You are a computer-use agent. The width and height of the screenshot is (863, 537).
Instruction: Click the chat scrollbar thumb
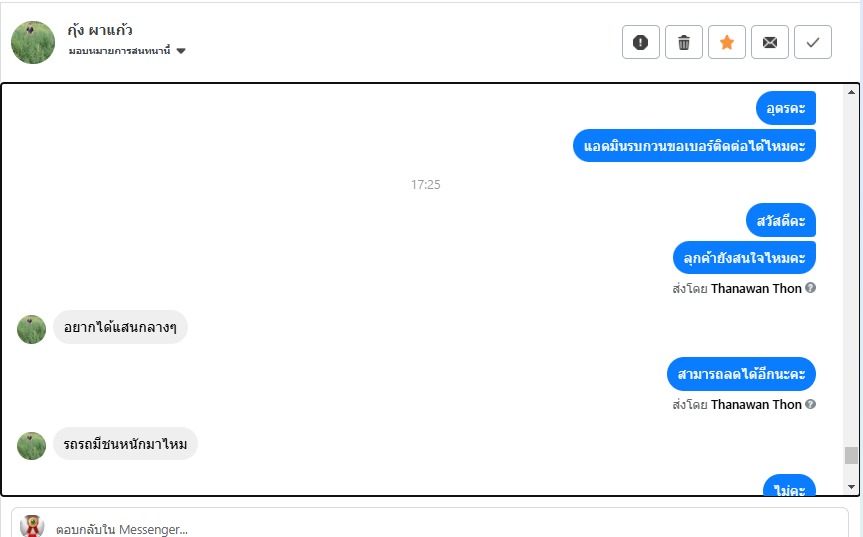pyautogui.click(x=851, y=456)
